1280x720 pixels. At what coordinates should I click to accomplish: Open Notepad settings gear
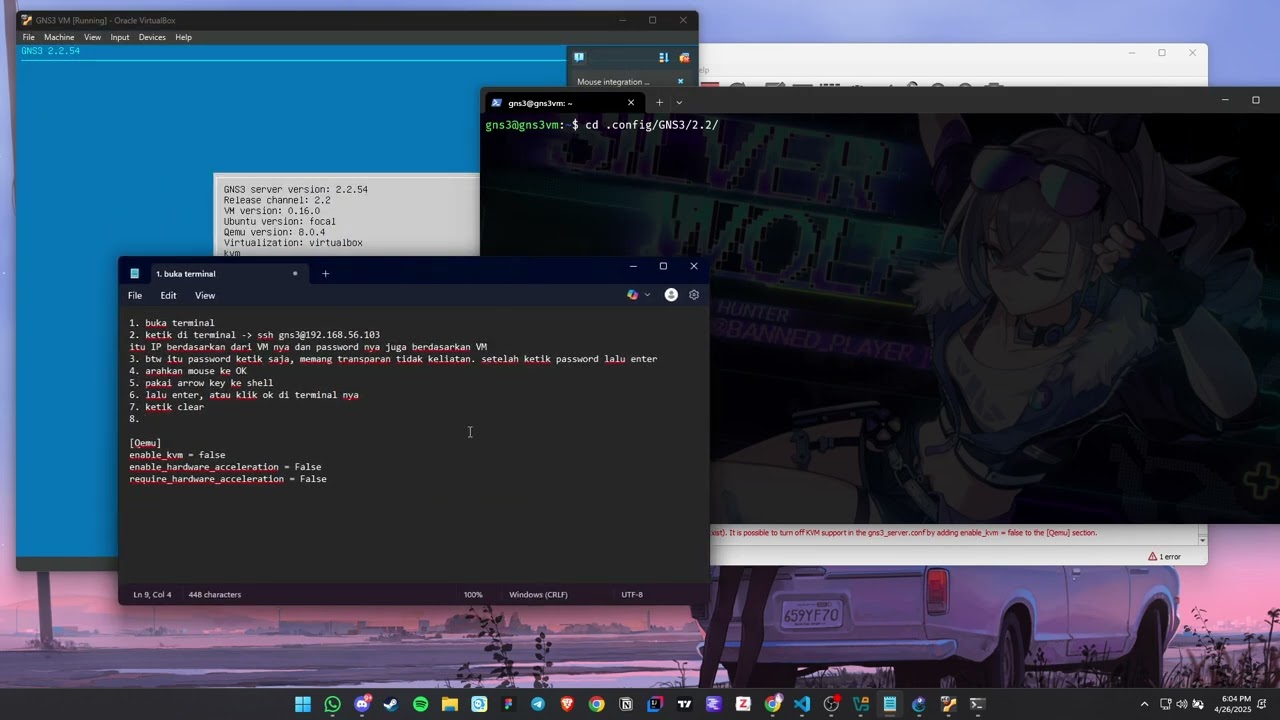pyautogui.click(x=694, y=295)
